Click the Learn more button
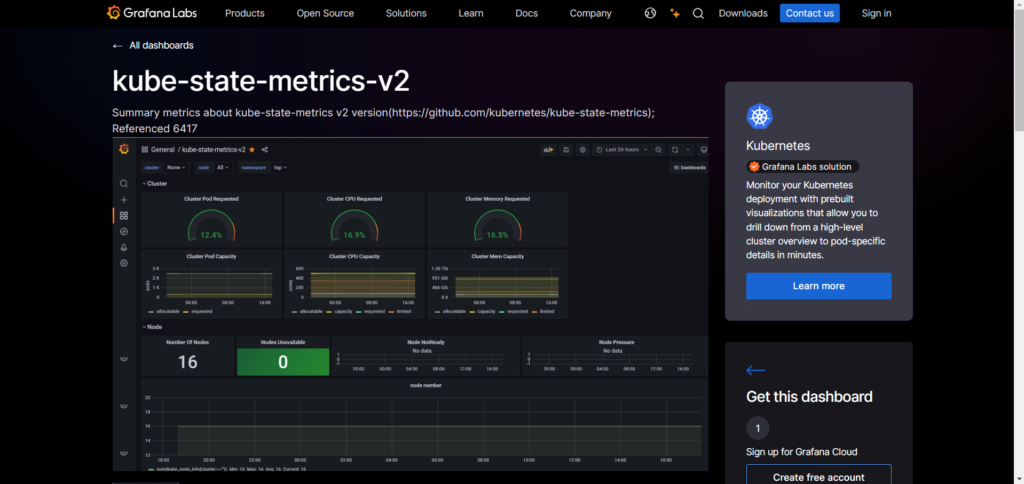This screenshot has height=484, width=1024. pos(819,286)
